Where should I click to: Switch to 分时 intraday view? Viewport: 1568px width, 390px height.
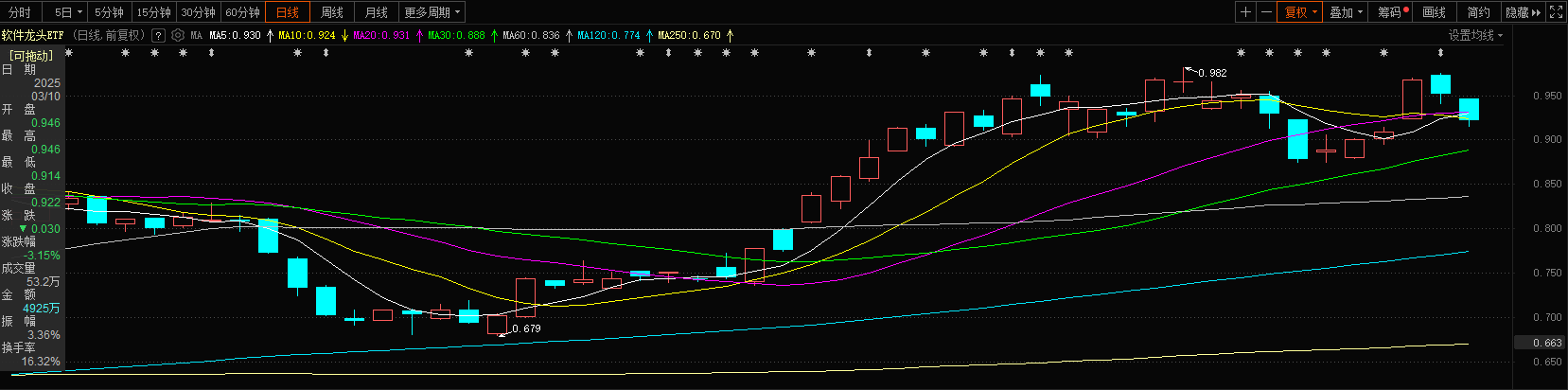click(20, 12)
